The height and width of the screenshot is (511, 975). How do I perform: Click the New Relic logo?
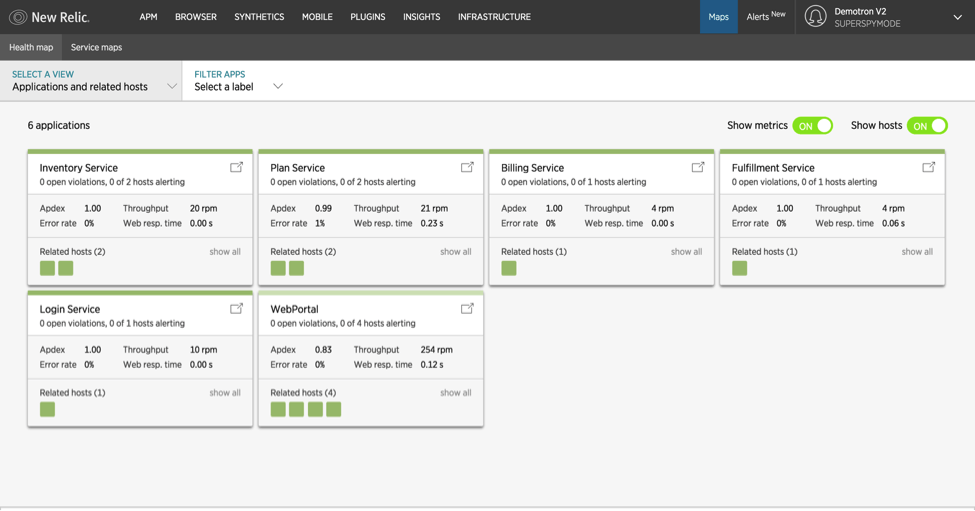[49, 17]
